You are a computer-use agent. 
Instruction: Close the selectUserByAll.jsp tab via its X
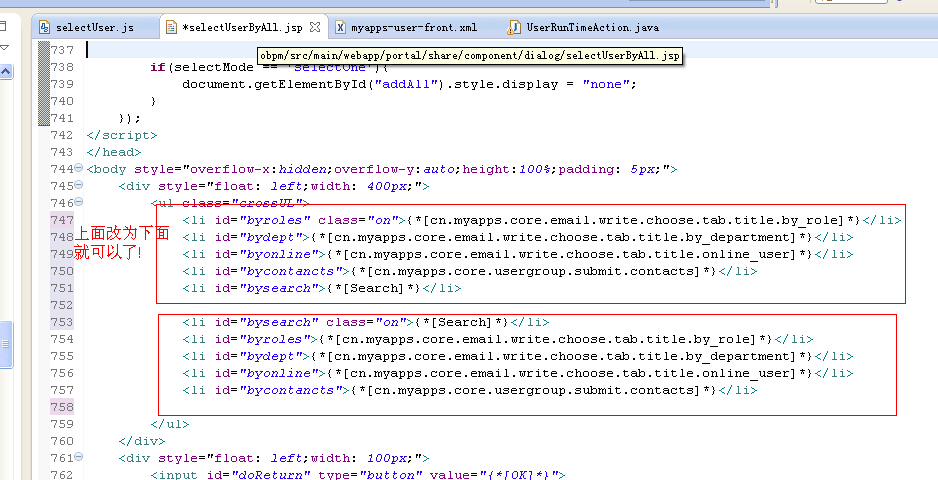pos(315,27)
